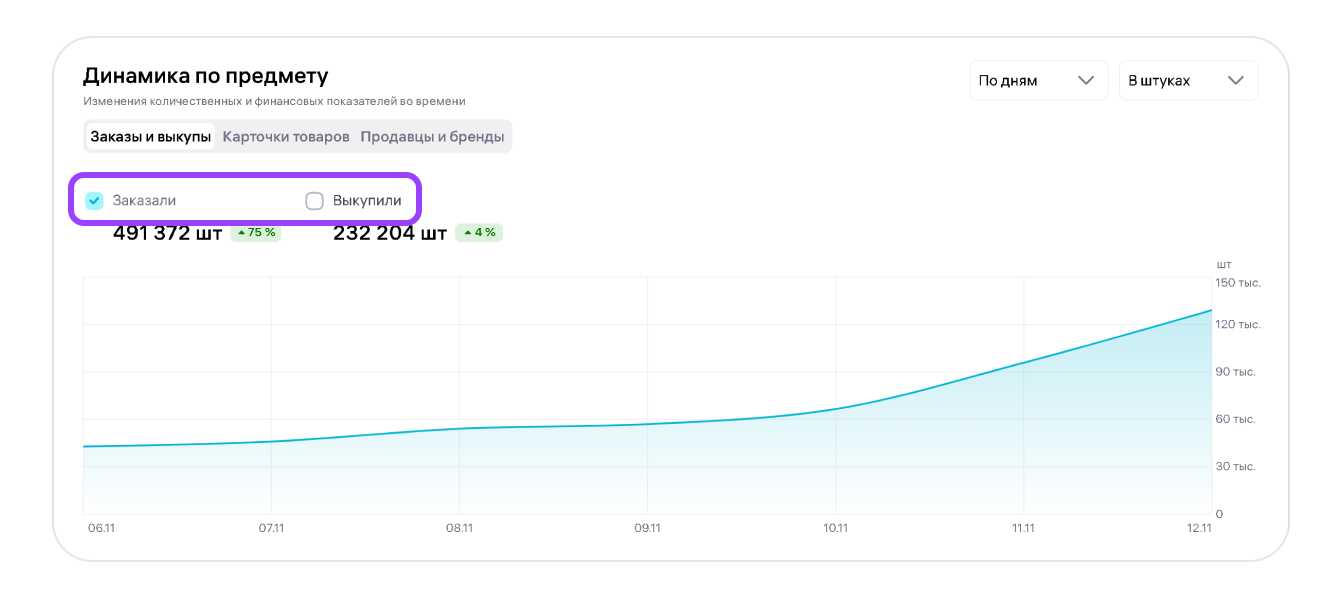
Task: Click the 232 204 шт buyouts total
Action: pyautogui.click(x=389, y=233)
